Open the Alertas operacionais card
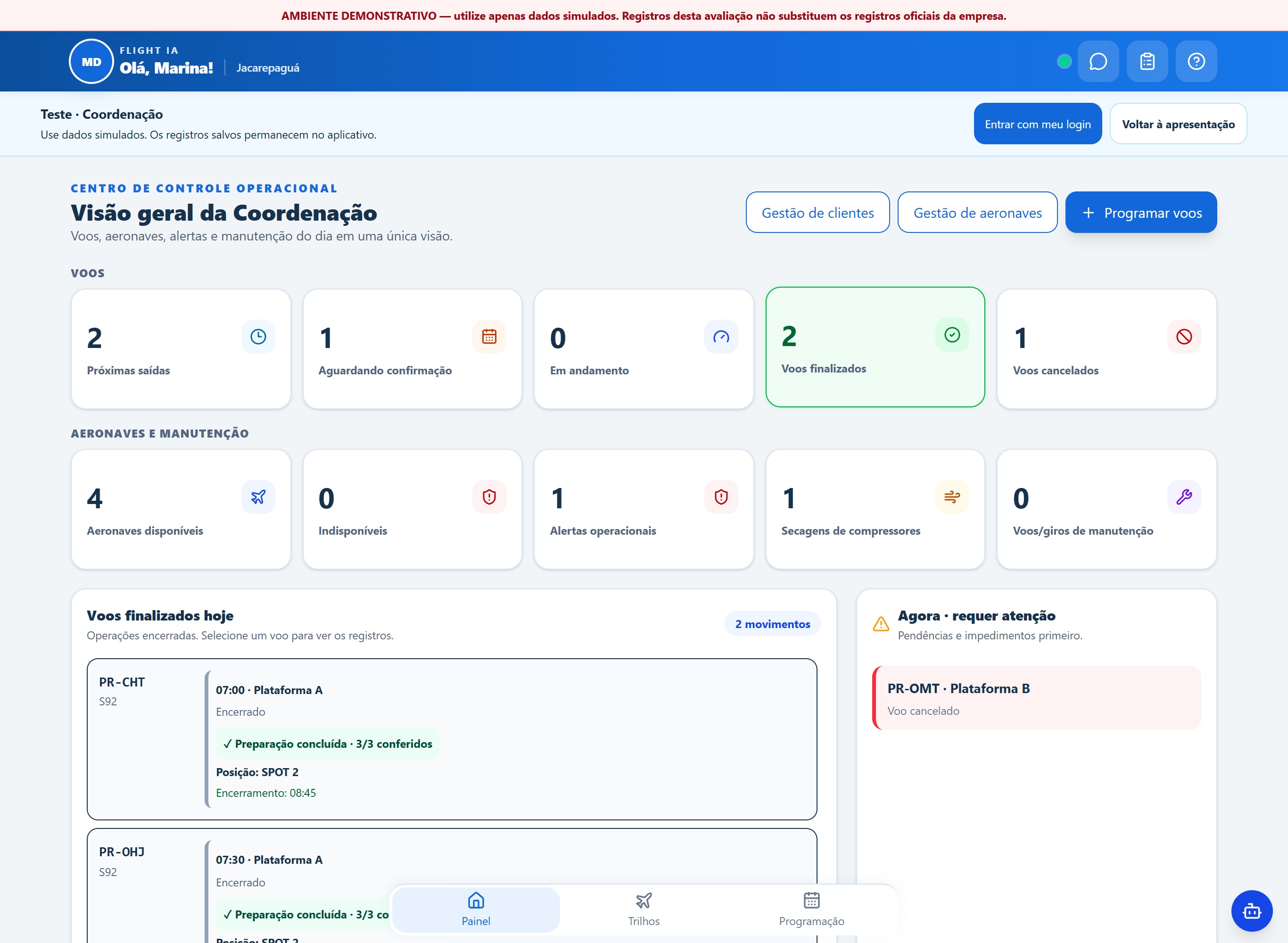Screen dimensions: 1288x943 pos(644,509)
